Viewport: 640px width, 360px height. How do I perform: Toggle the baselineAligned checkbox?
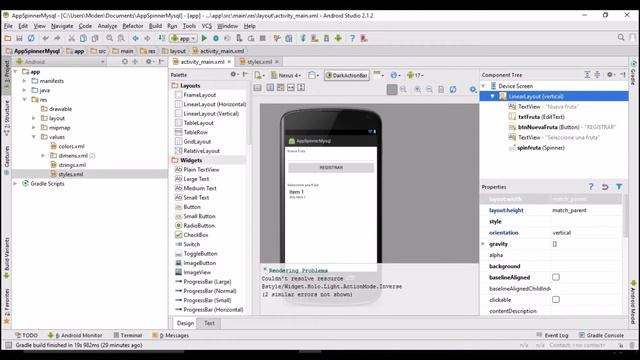556,277
